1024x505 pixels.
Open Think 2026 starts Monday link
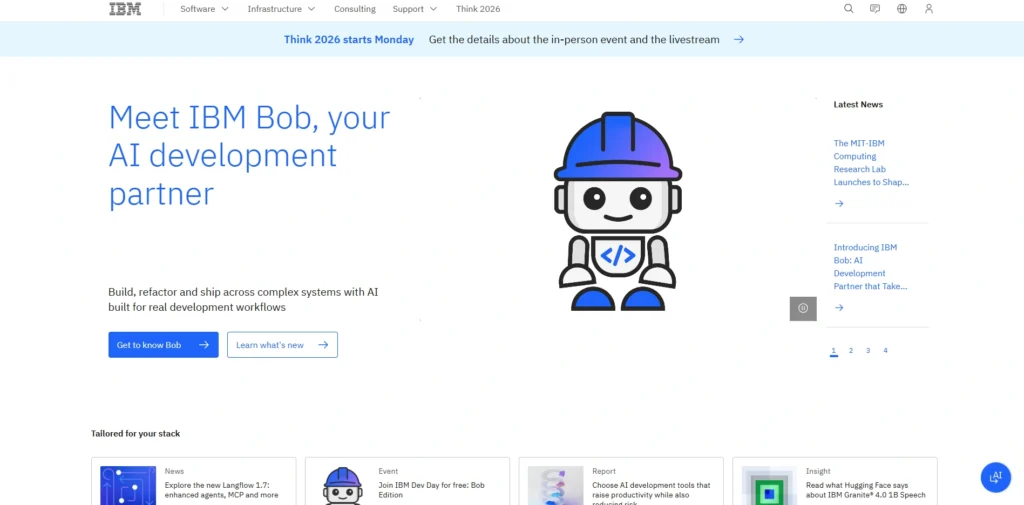[349, 40]
